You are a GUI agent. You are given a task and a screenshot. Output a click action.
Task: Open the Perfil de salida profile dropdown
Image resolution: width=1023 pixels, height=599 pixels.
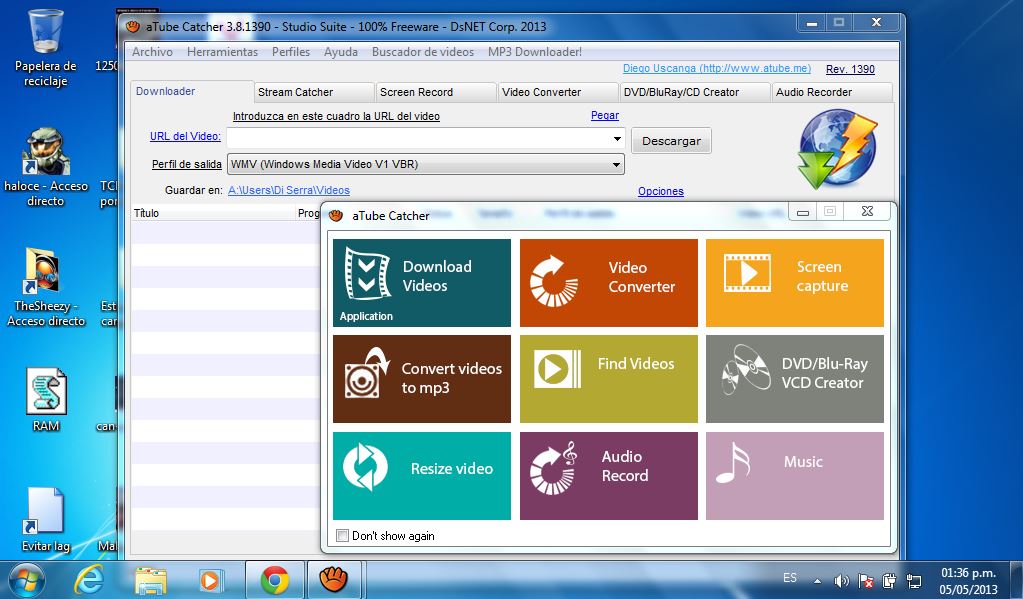click(425, 164)
